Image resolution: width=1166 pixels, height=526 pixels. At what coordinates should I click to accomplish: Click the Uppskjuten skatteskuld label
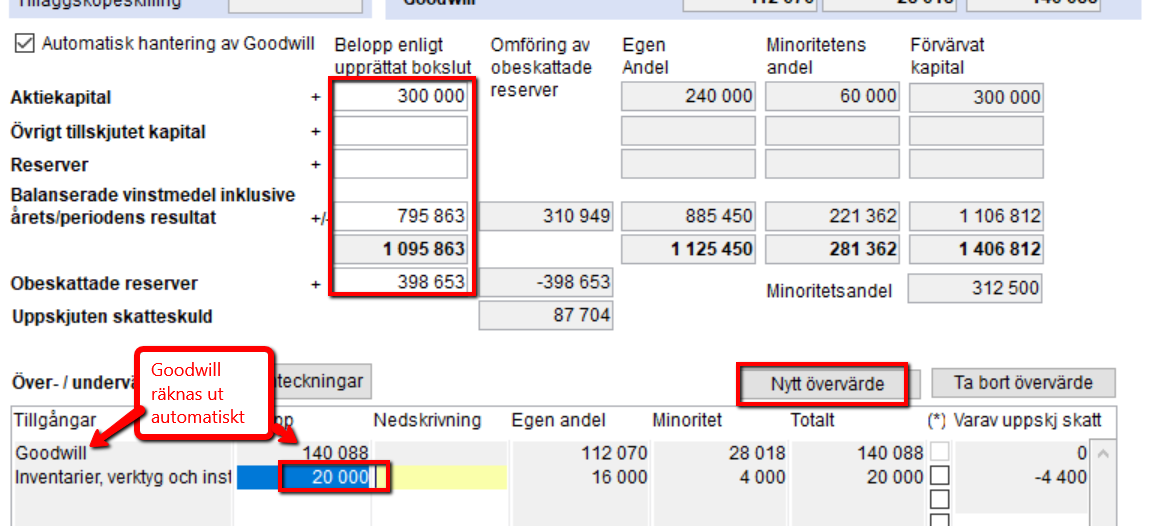(112, 317)
